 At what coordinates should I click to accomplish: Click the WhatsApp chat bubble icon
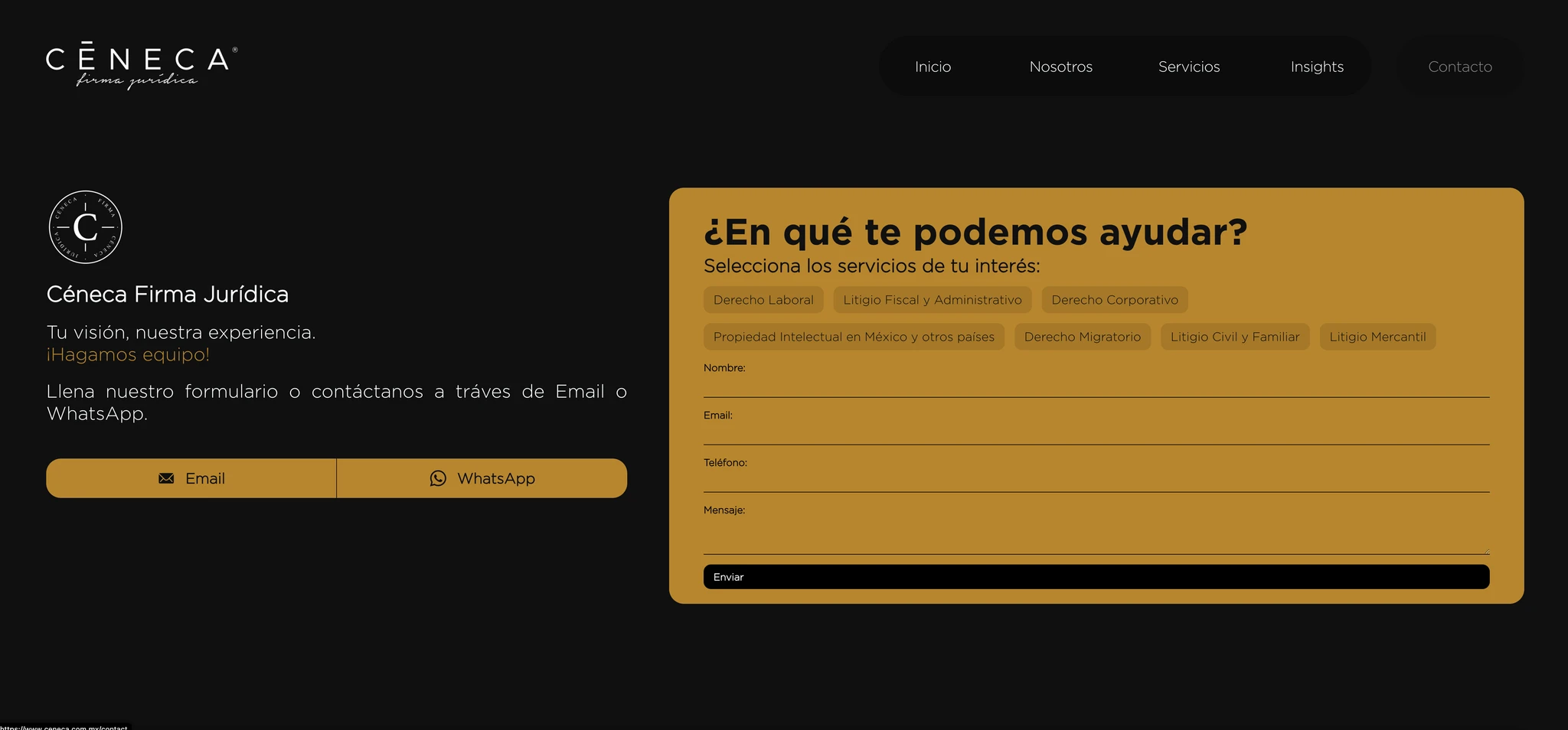[438, 478]
